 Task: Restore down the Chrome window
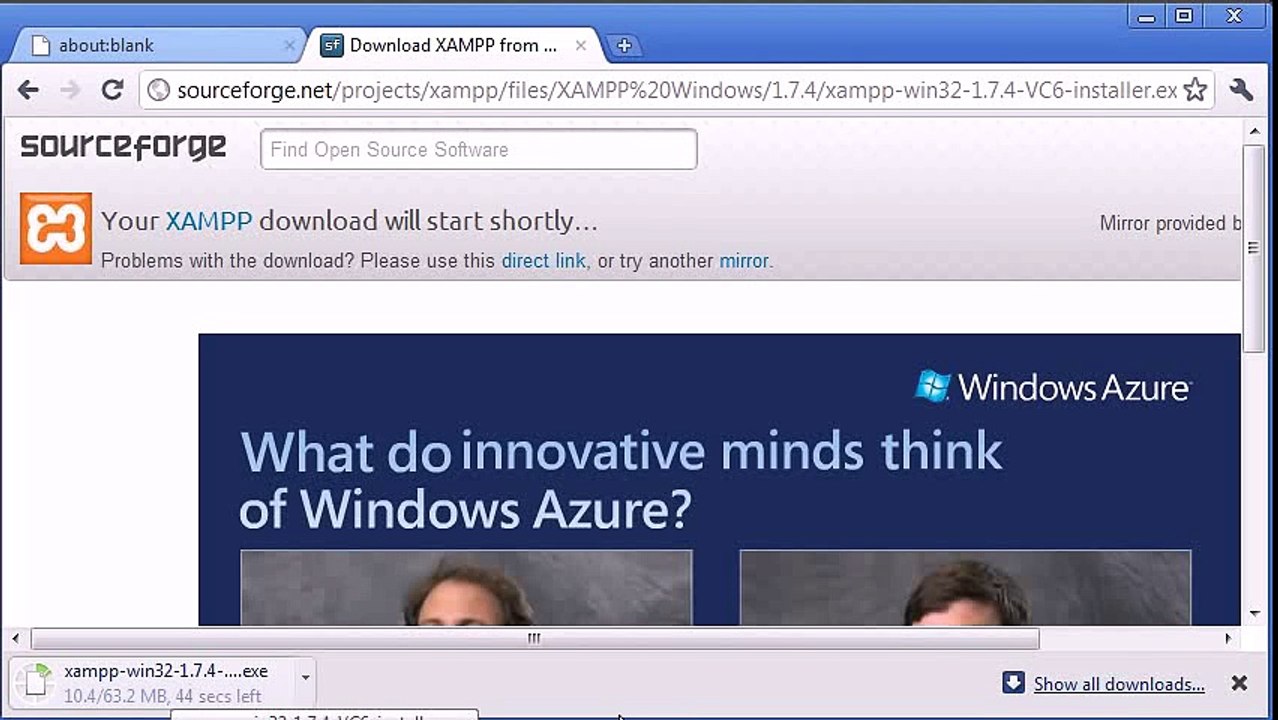pyautogui.click(x=1184, y=16)
